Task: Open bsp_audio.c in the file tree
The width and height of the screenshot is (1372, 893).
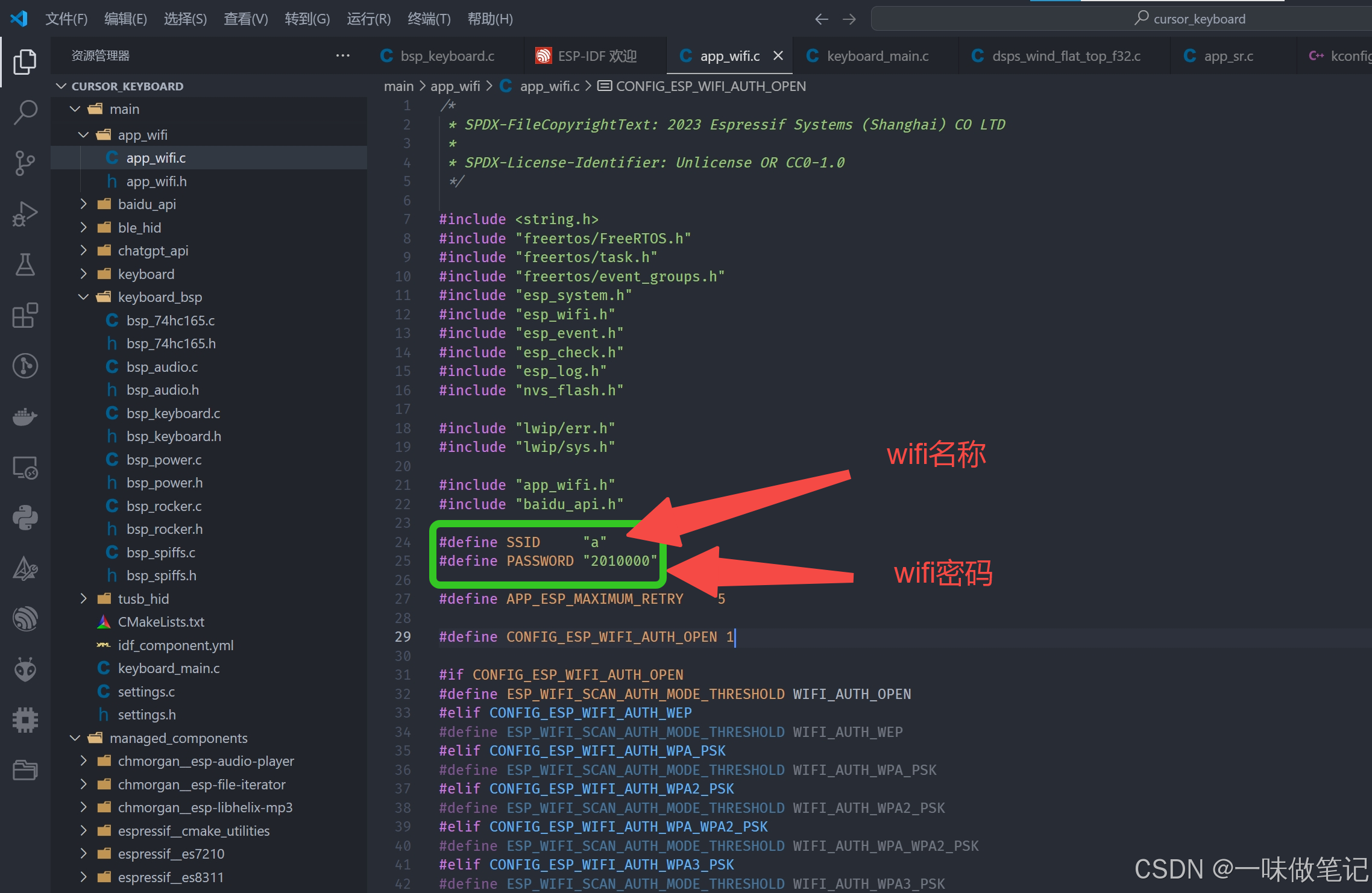Action: click(x=162, y=367)
